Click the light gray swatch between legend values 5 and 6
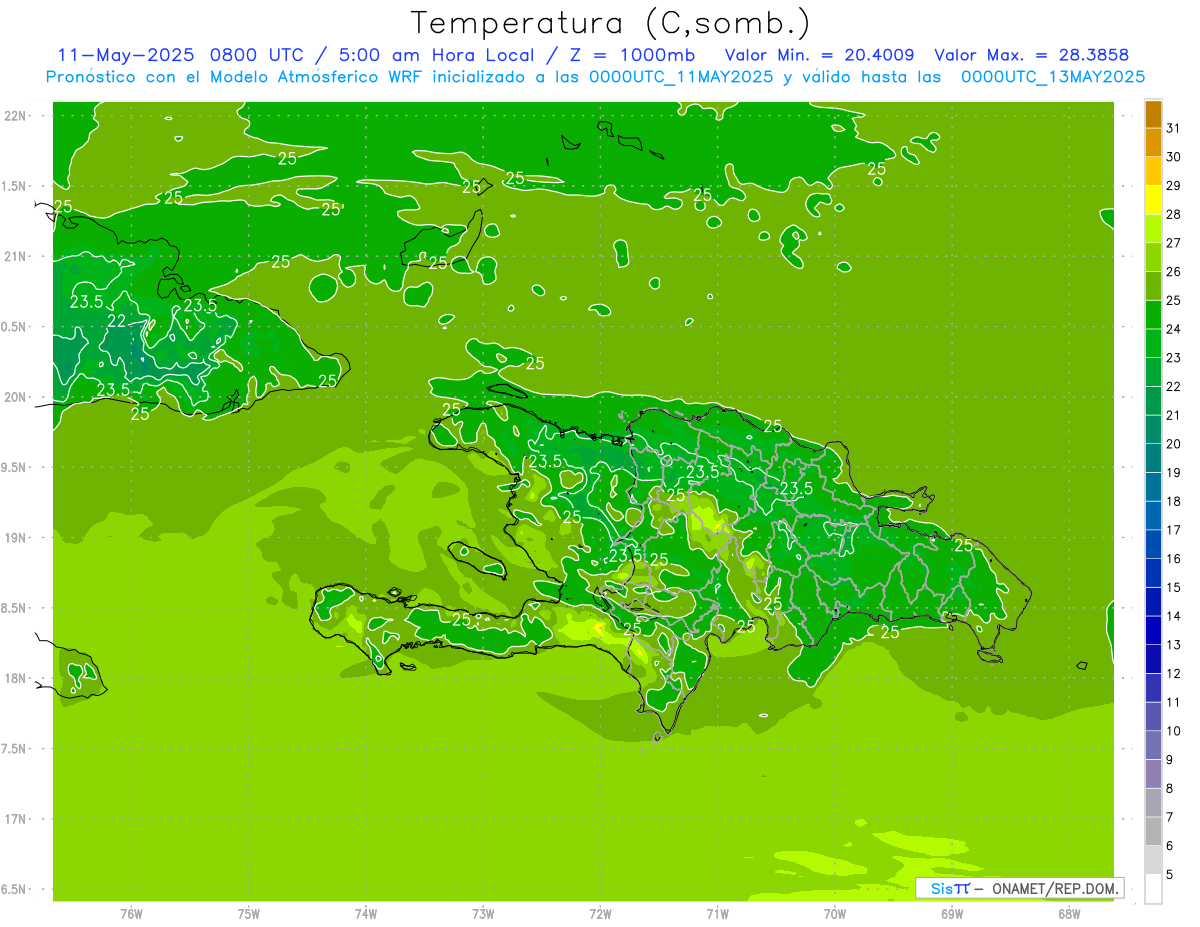 tap(1153, 860)
